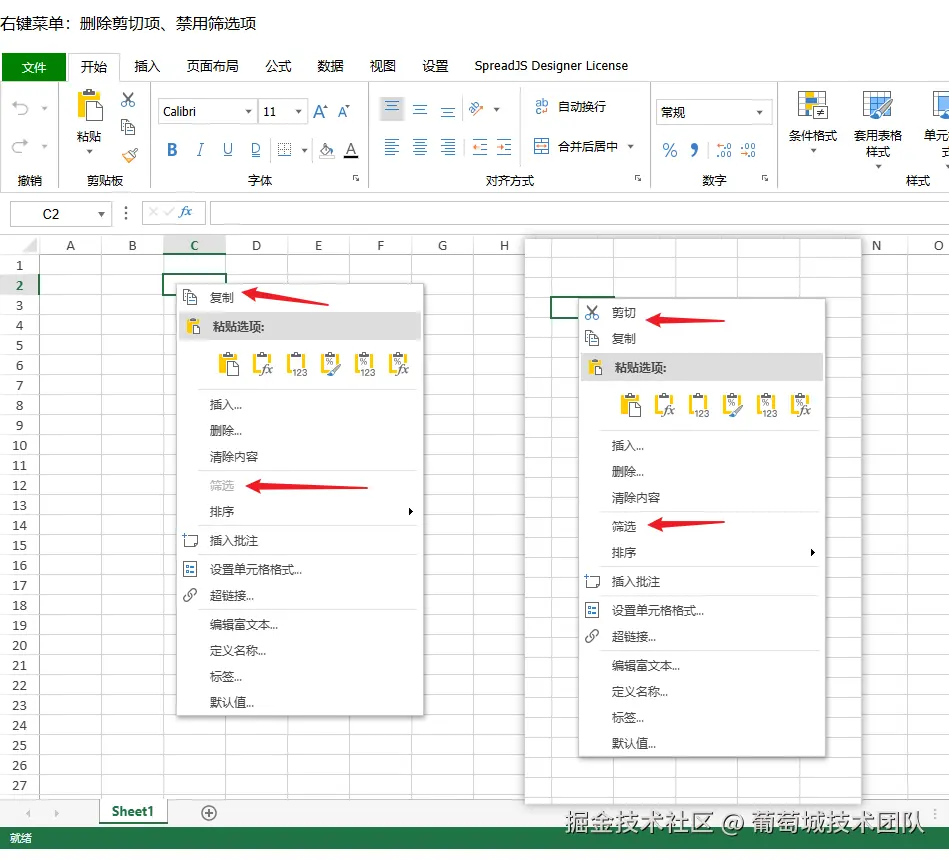Viewport: 949px width, 860px height.
Task: Open the merge and center dropdown arrow
Action: (631, 146)
